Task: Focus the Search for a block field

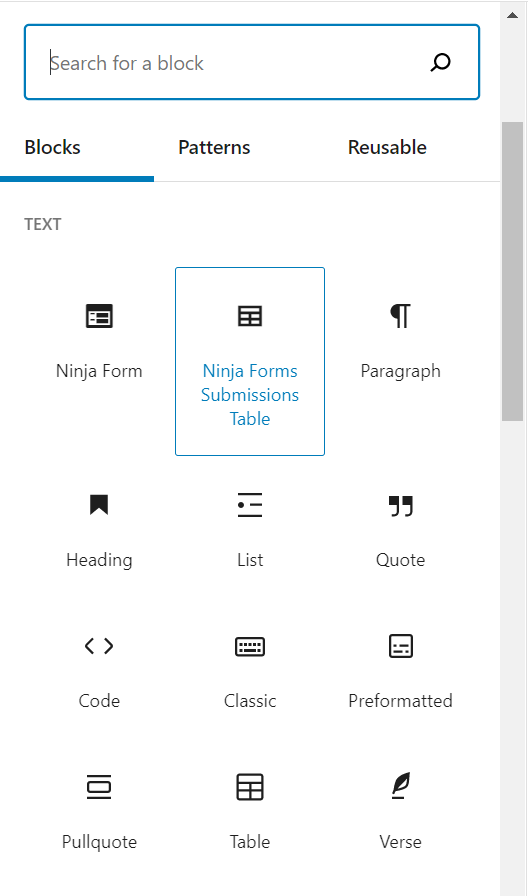Action: 251,62
